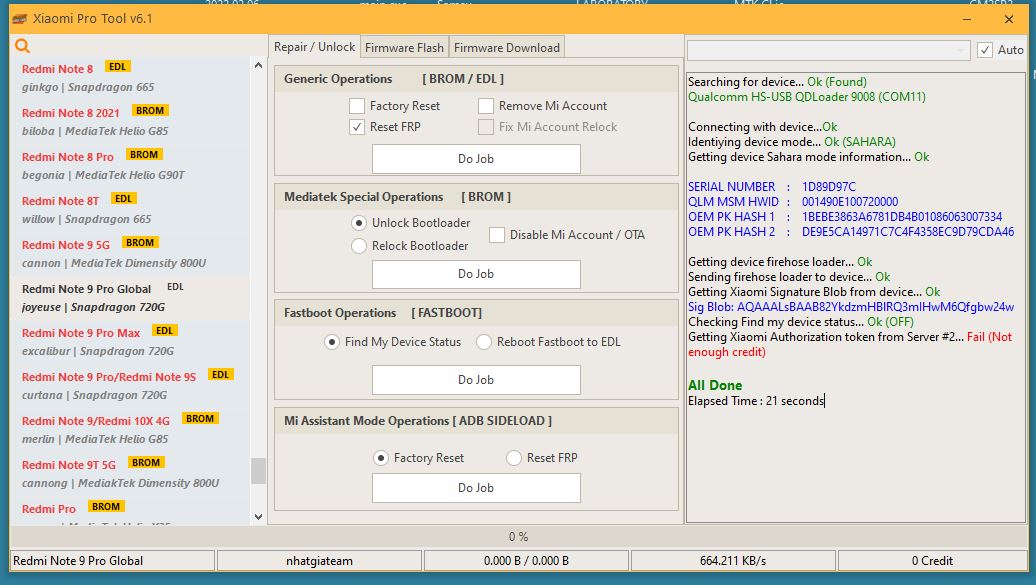Click the BROM badge beside Redmi Note 9T 5G
This screenshot has width=1036, height=585.
pos(146,463)
